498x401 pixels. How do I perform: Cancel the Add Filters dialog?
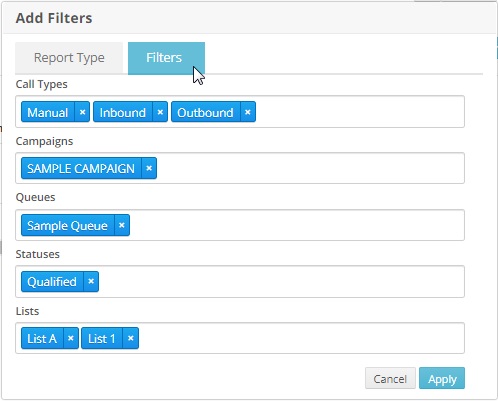[390, 378]
